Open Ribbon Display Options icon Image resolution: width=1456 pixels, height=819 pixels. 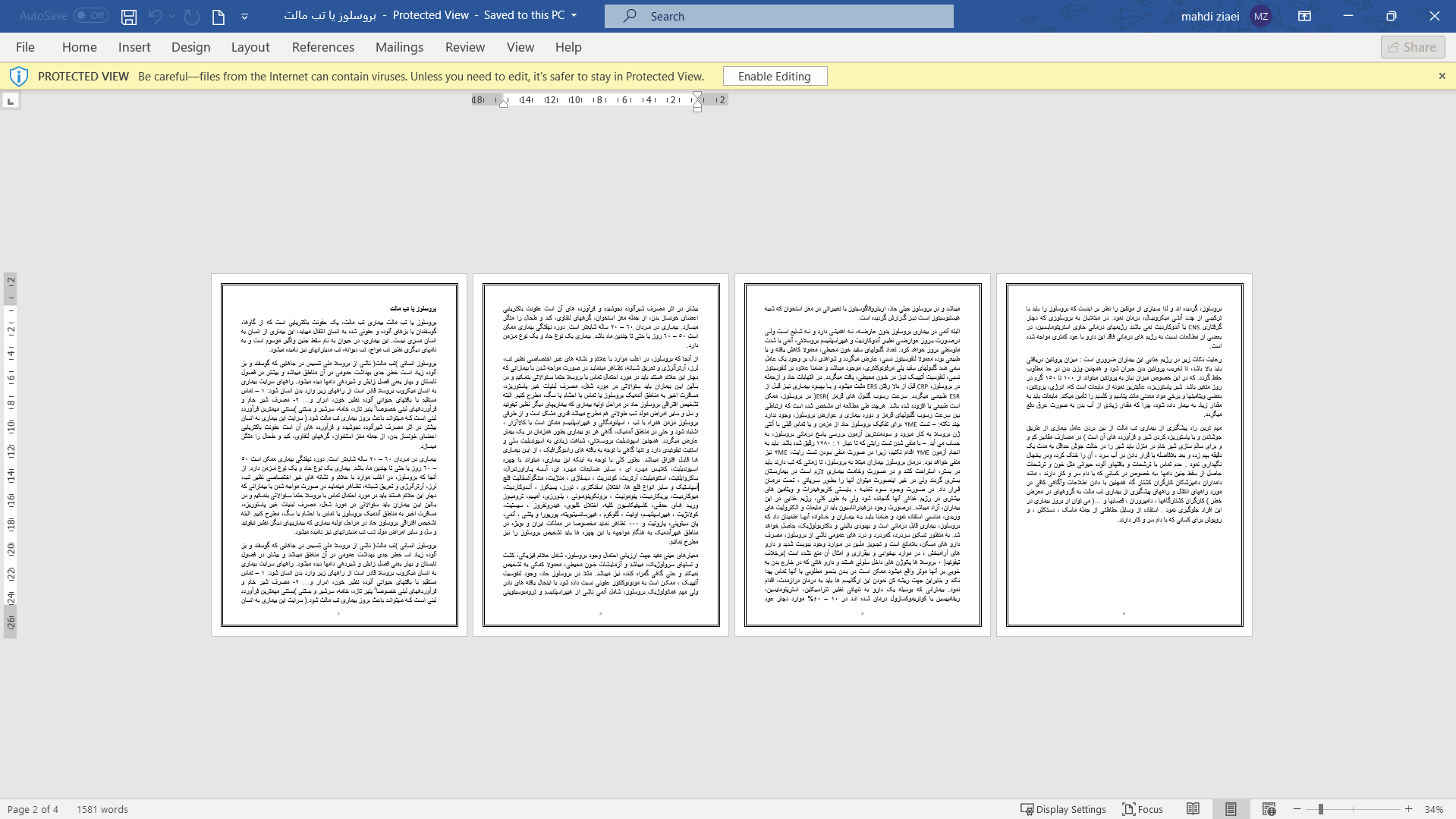click(x=1304, y=16)
